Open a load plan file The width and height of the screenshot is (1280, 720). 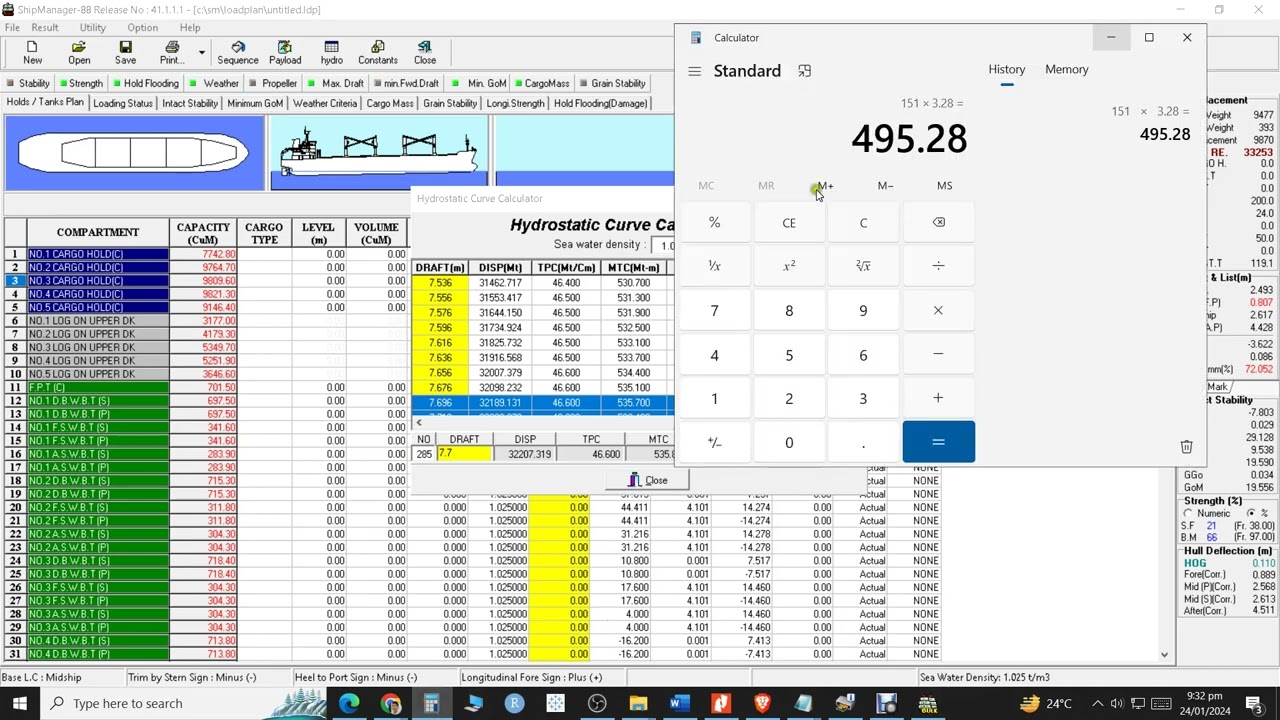(x=79, y=53)
